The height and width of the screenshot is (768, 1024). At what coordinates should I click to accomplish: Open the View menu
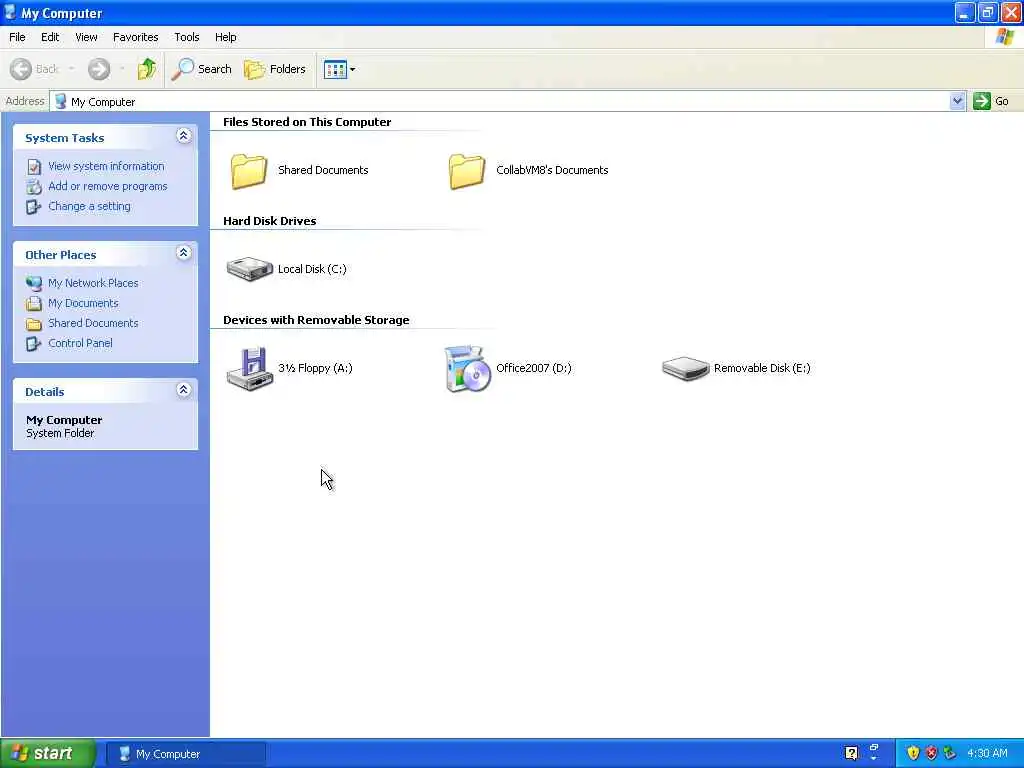coord(86,37)
